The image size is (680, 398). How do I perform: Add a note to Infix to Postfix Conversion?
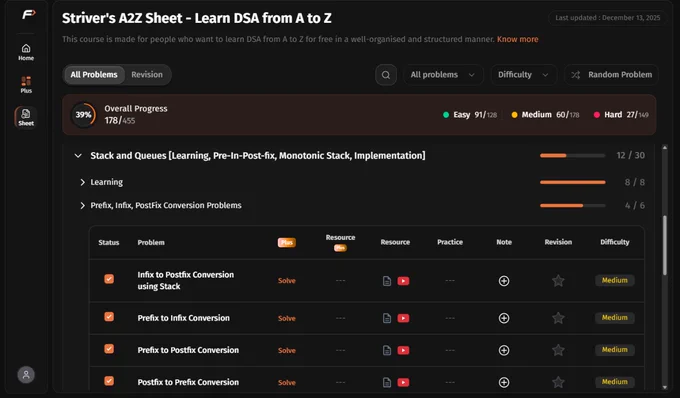pyautogui.click(x=504, y=281)
